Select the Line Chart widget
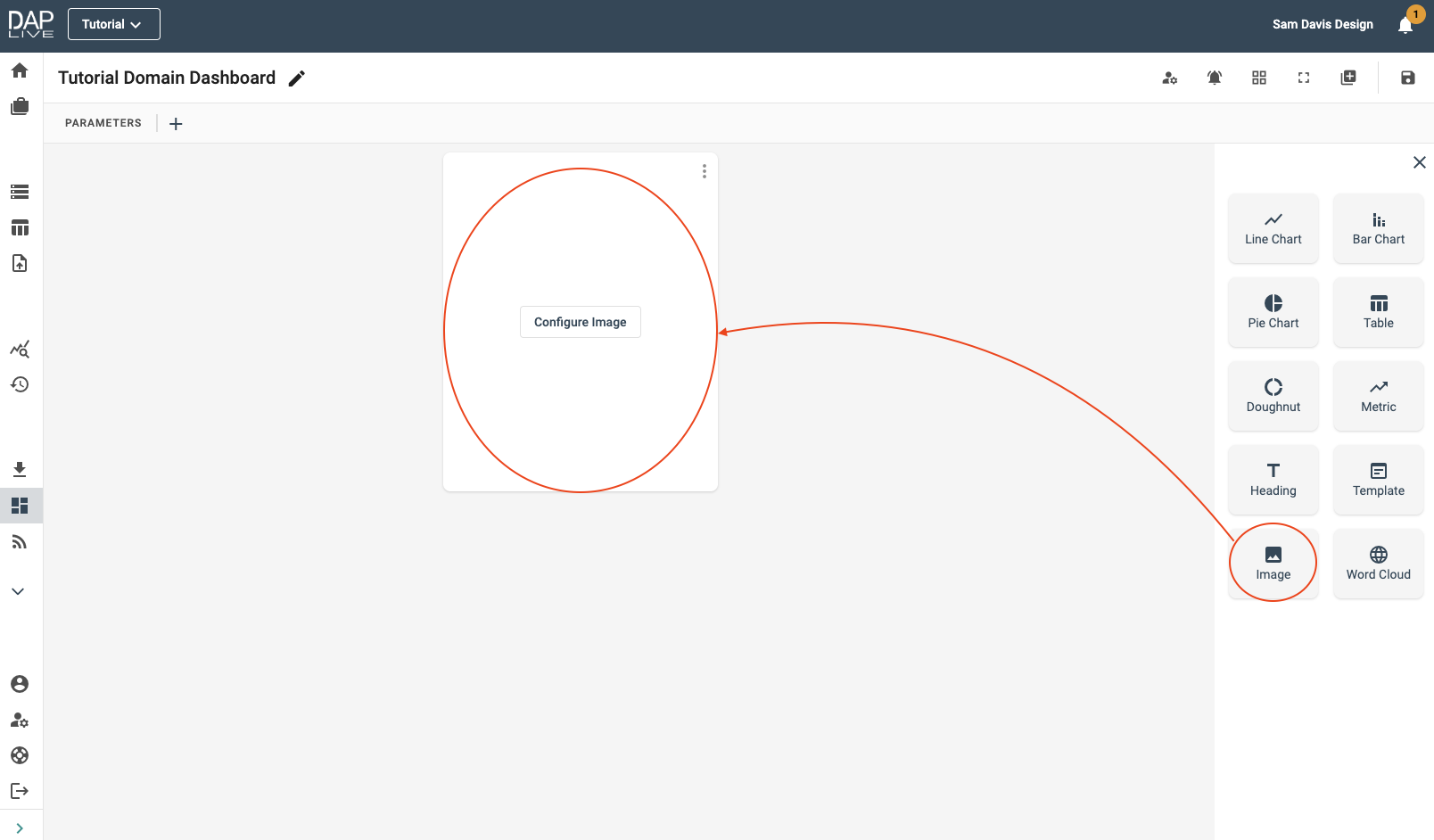Image resolution: width=1434 pixels, height=840 pixels. 1273,228
